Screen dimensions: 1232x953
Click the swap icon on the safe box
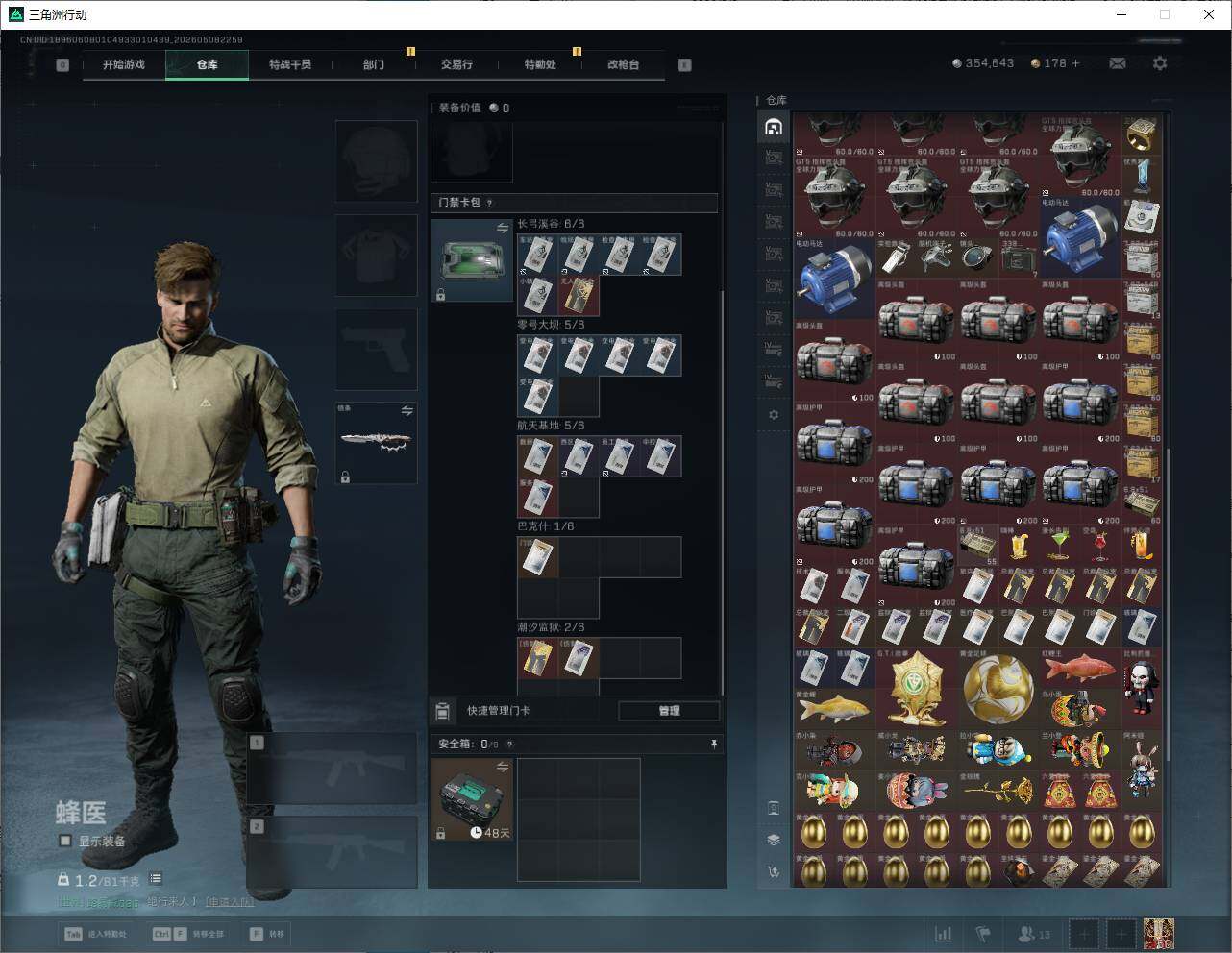click(x=503, y=767)
